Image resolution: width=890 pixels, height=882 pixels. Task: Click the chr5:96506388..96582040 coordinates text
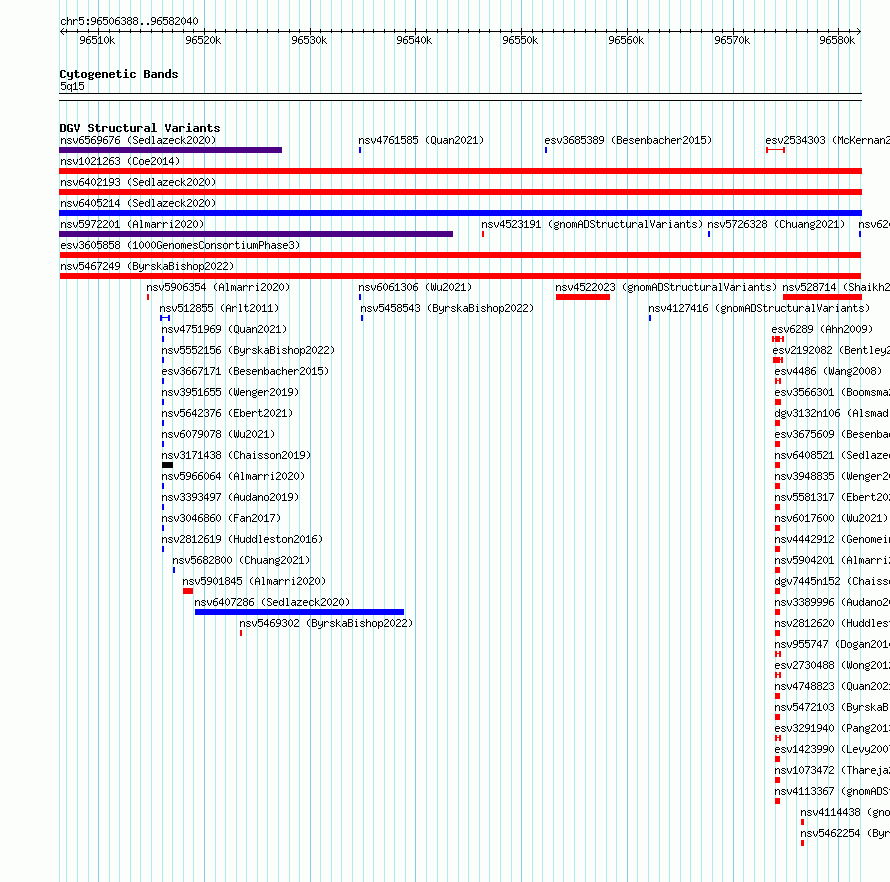click(129, 22)
